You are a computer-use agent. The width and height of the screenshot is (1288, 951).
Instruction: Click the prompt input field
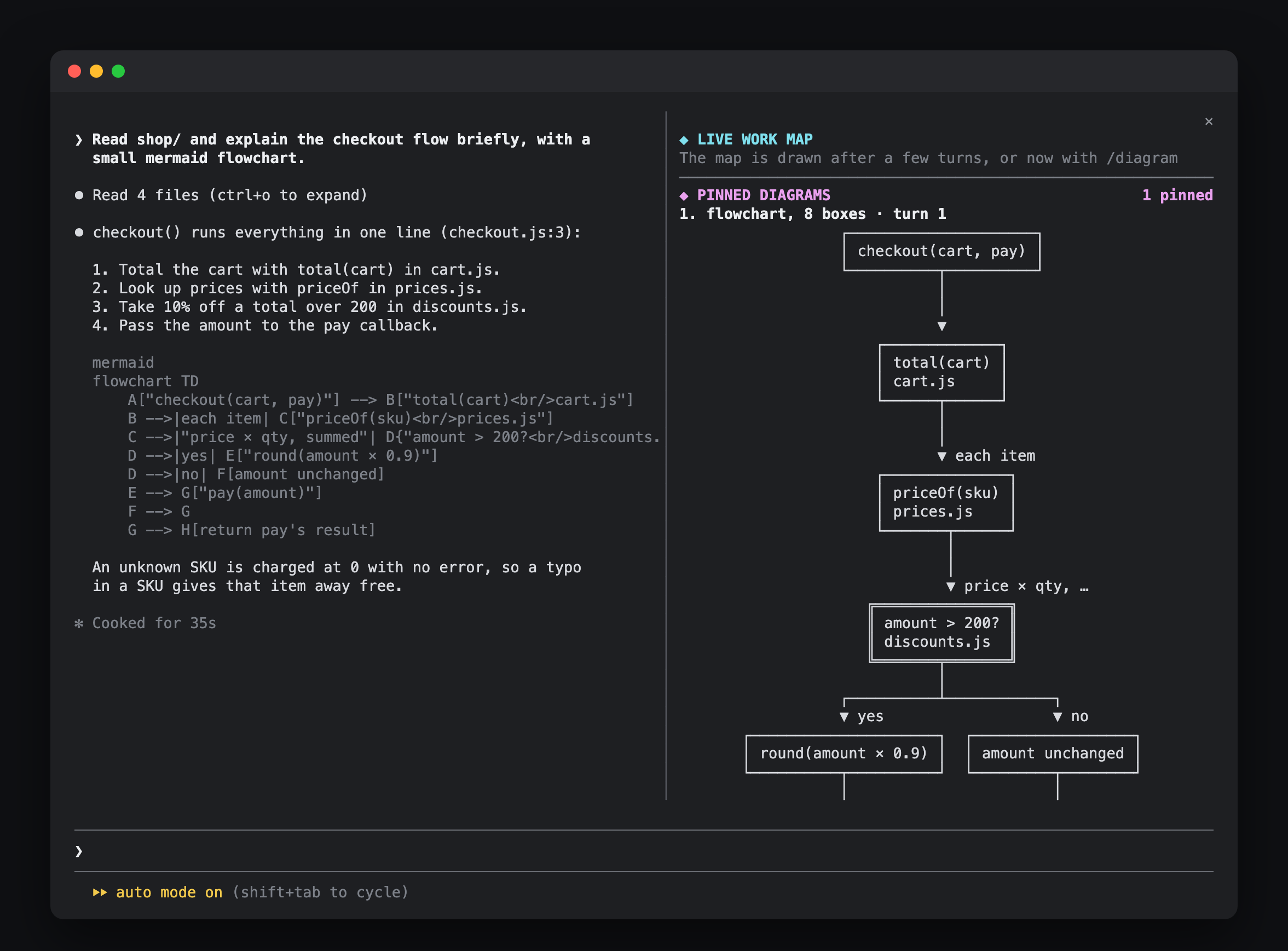pos(644,851)
